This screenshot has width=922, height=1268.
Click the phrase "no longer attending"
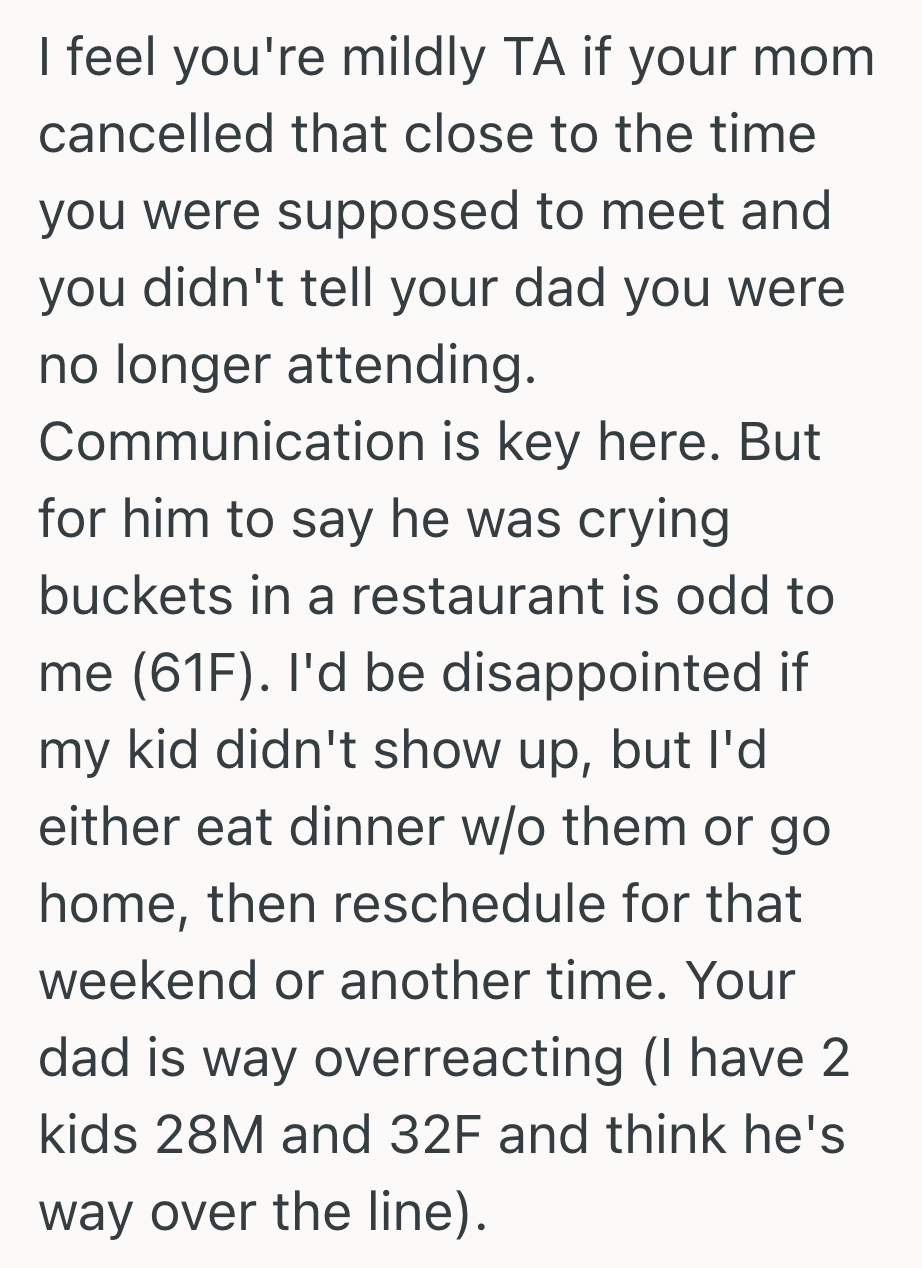pos(280,366)
